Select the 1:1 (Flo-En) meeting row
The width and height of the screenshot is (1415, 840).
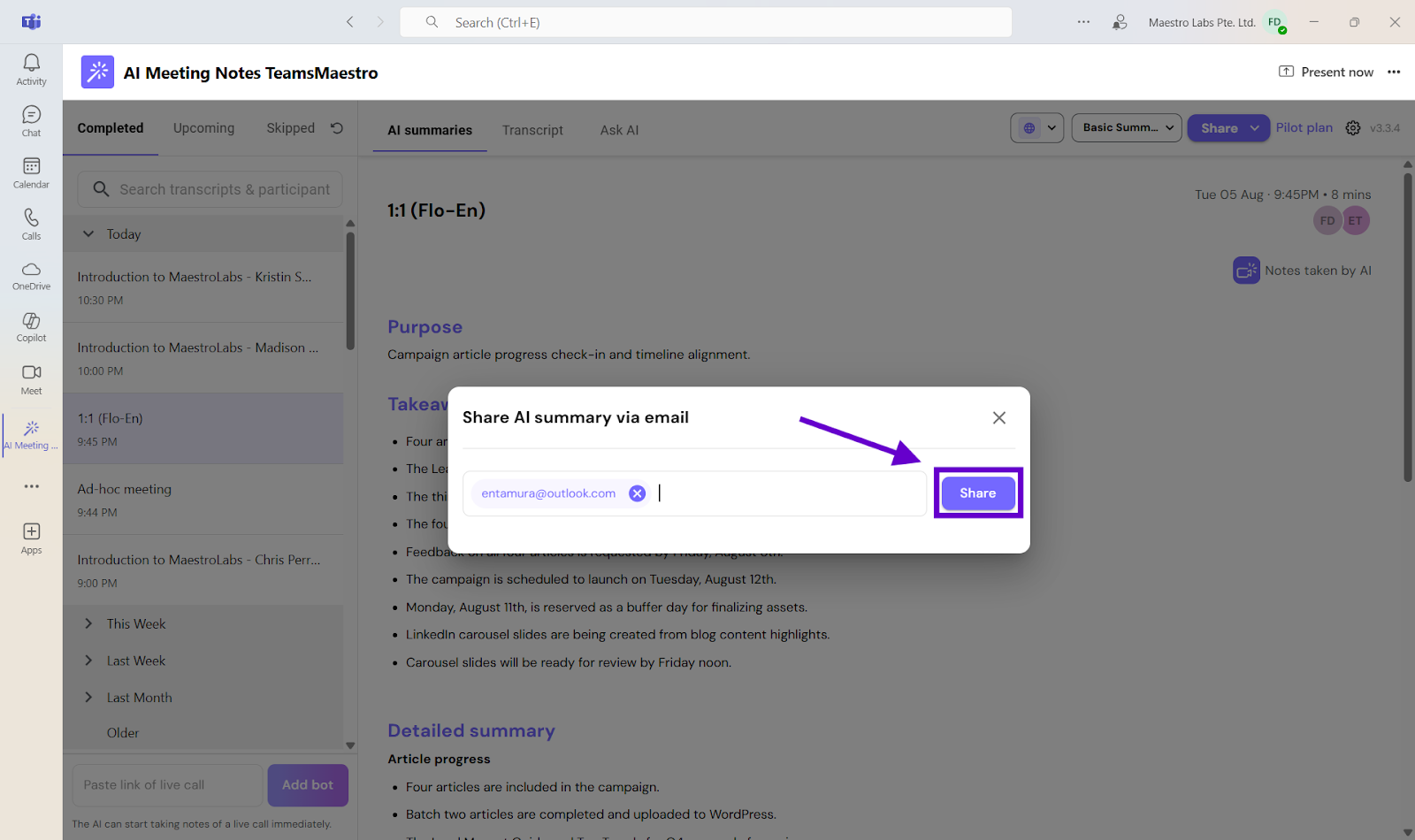pos(203,429)
